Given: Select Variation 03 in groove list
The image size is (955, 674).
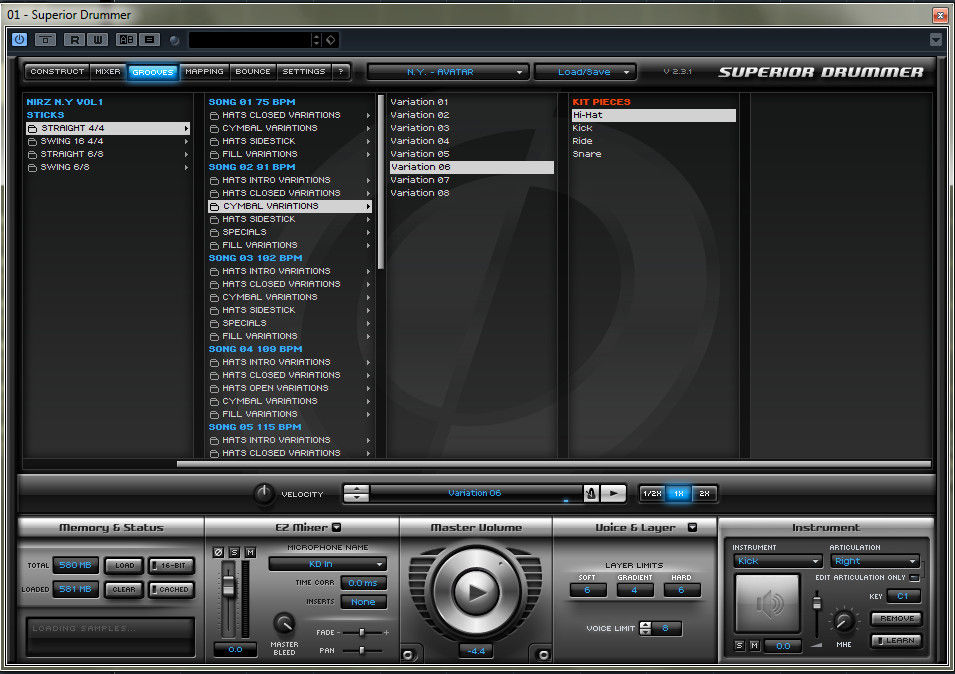Looking at the screenshot, I should coord(420,128).
